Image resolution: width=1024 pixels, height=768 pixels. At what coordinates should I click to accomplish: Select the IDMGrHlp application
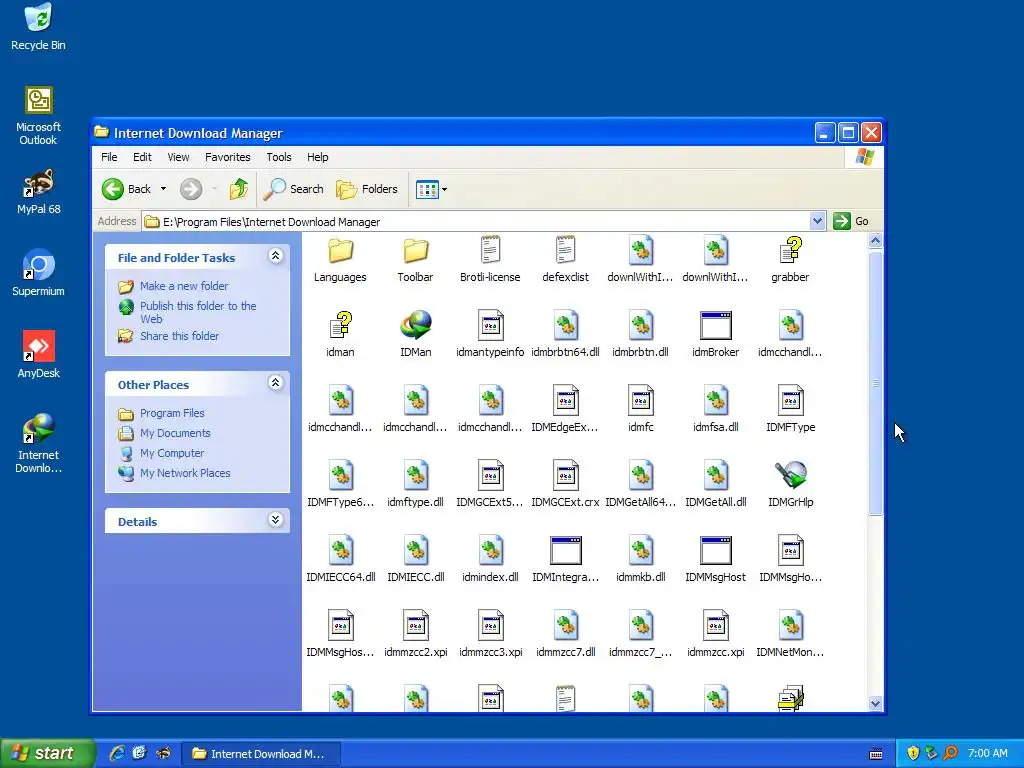[790, 485]
